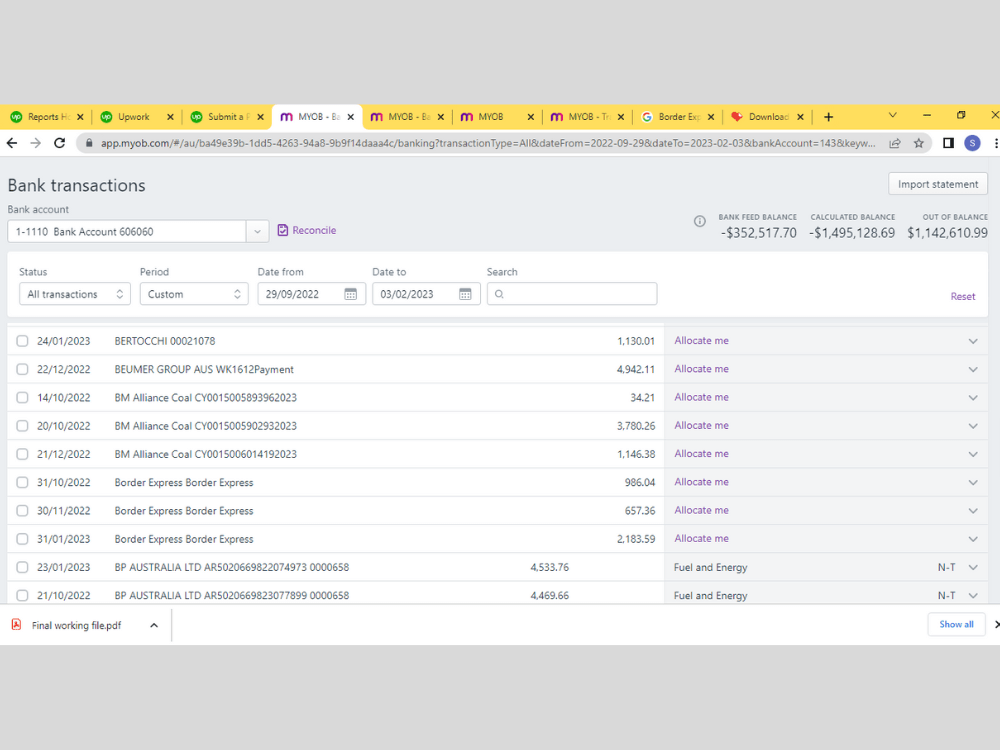Close the downloads bar

[996, 624]
